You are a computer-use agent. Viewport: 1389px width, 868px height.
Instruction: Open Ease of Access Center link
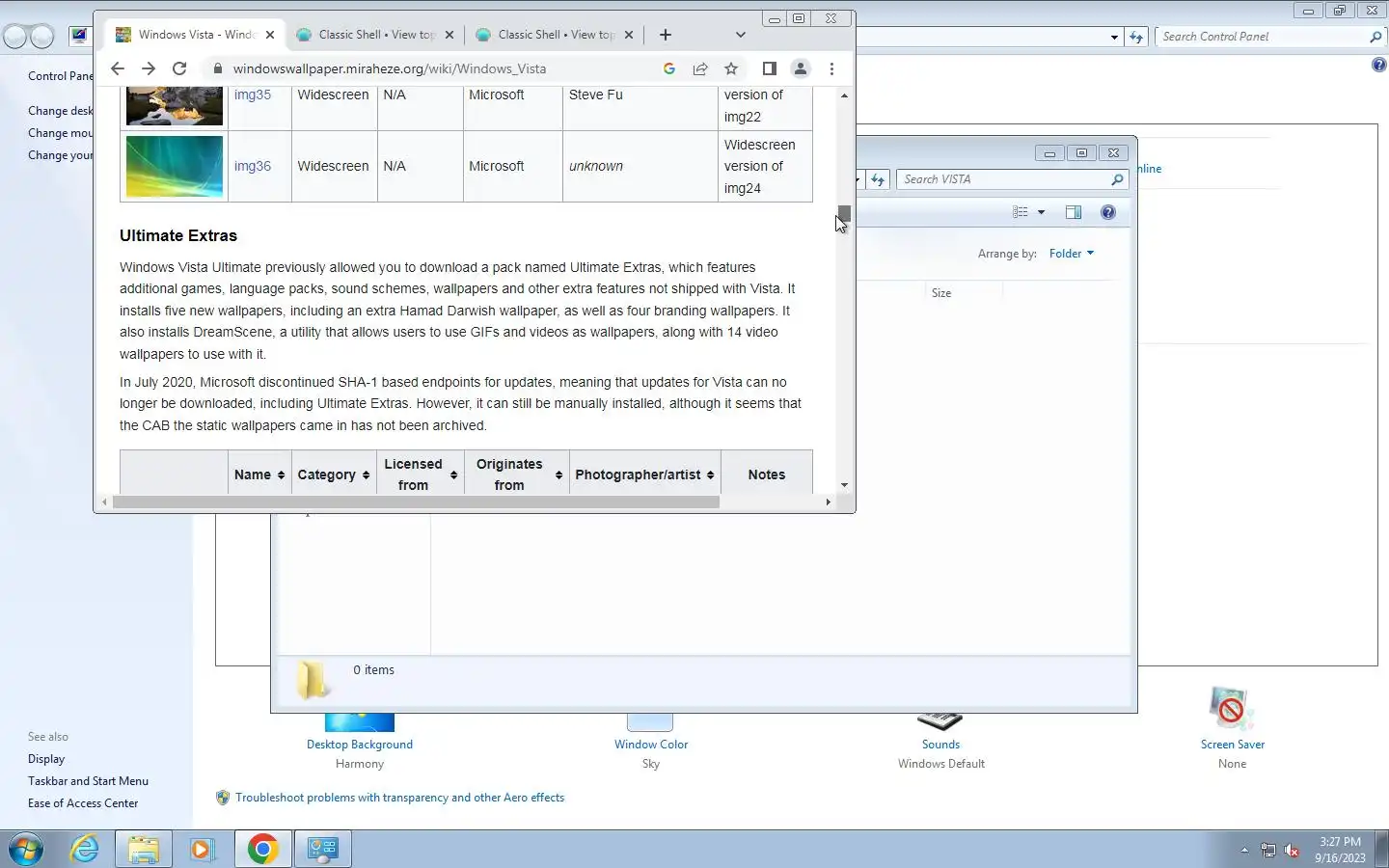point(83,803)
